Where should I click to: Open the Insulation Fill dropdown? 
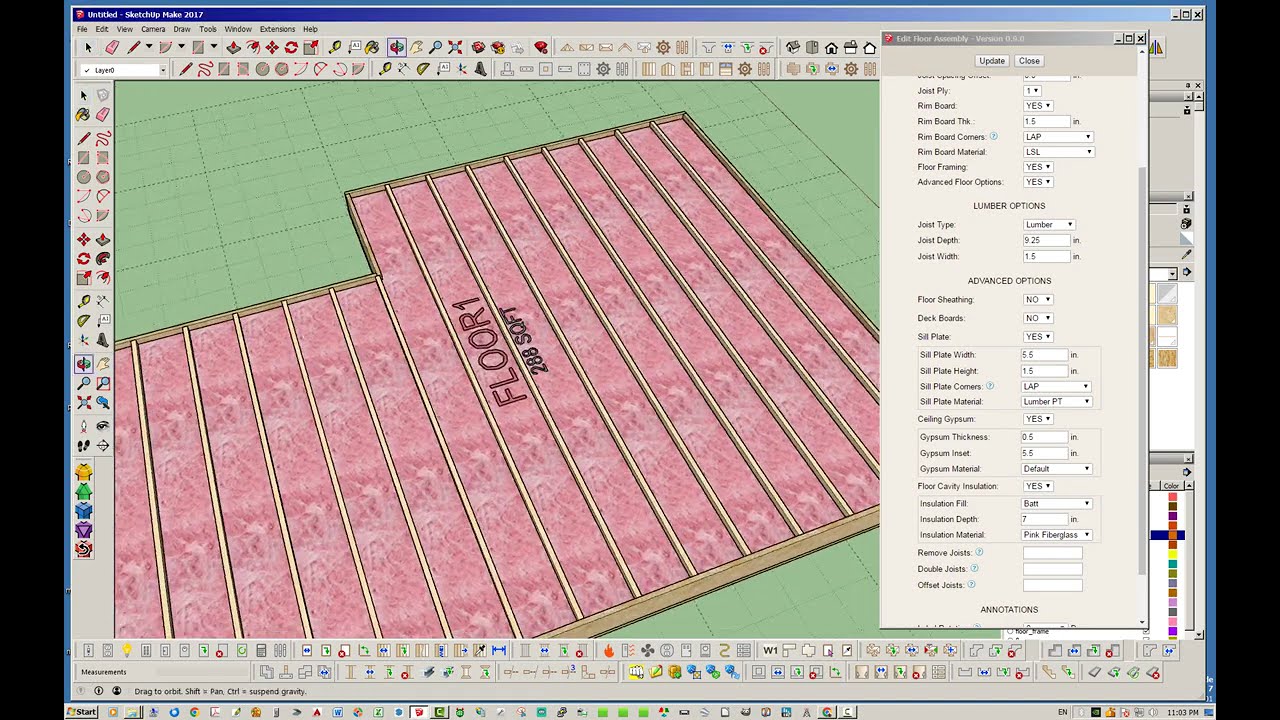(x=1057, y=504)
